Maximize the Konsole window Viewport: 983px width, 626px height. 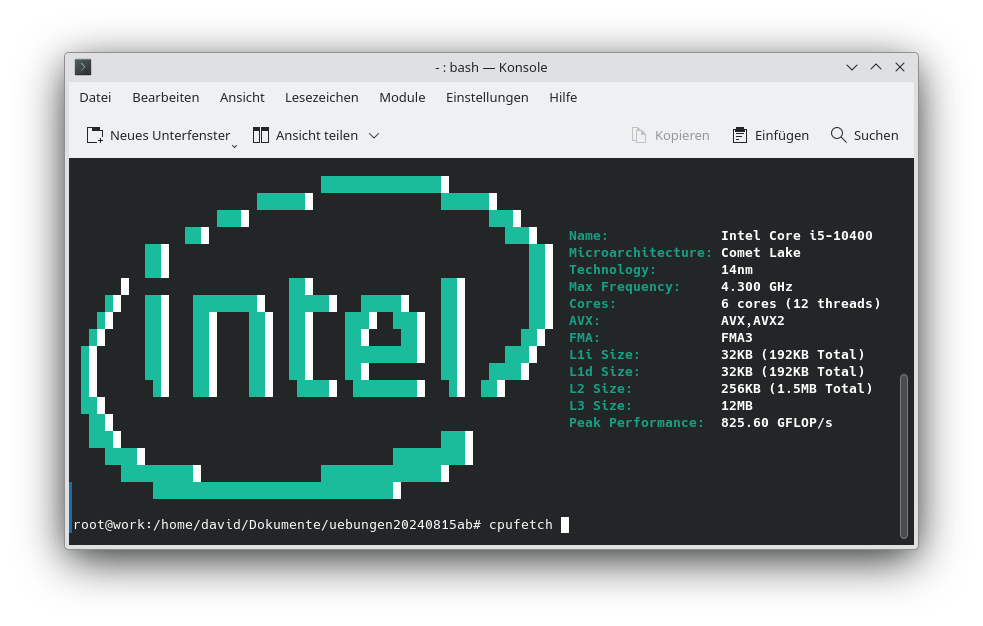coord(875,67)
